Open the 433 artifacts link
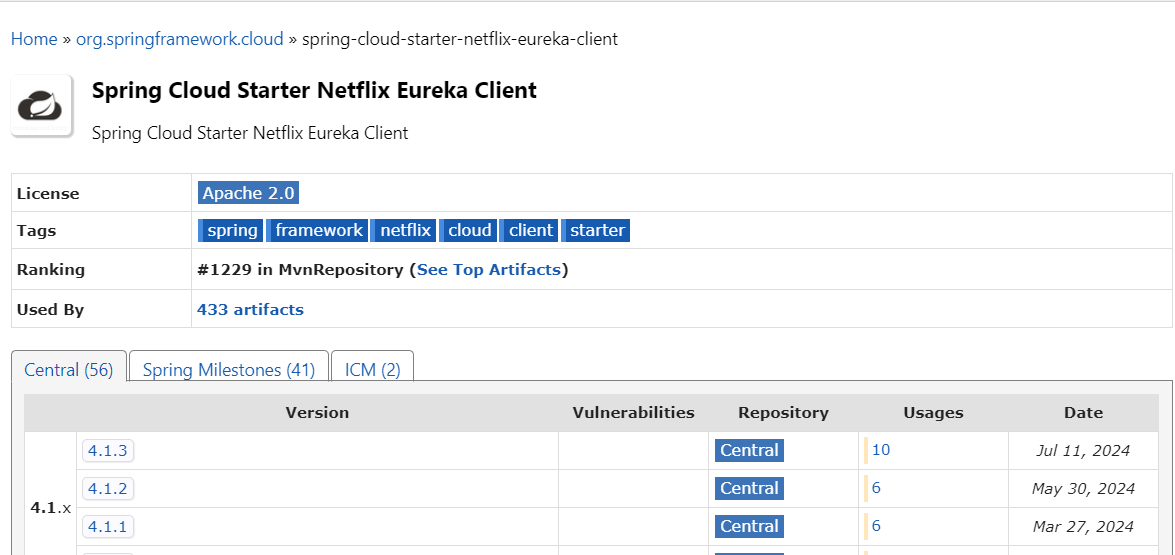Image resolution: width=1175 pixels, height=555 pixels. pos(250,309)
